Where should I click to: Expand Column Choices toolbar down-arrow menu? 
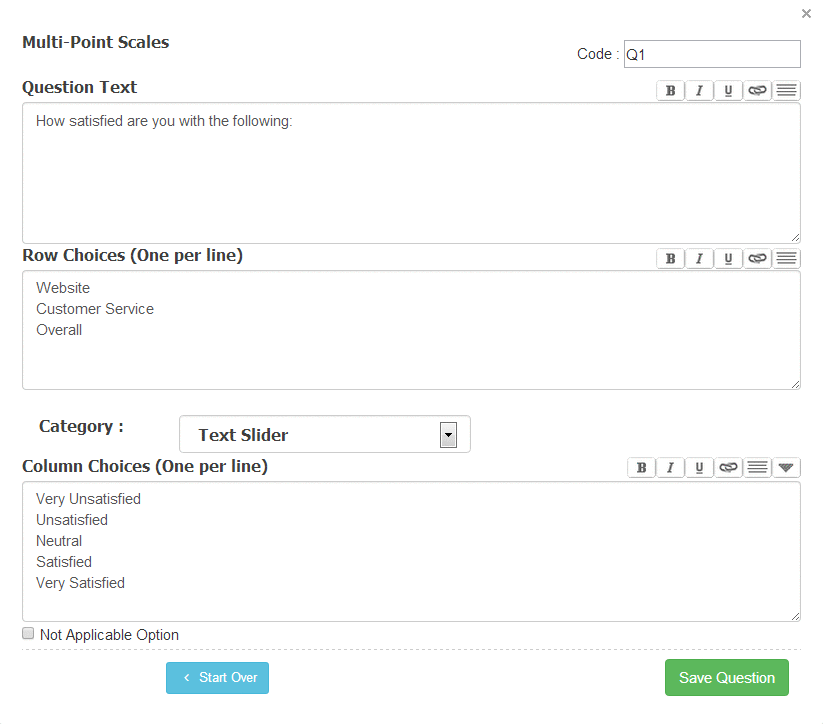(x=787, y=467)
